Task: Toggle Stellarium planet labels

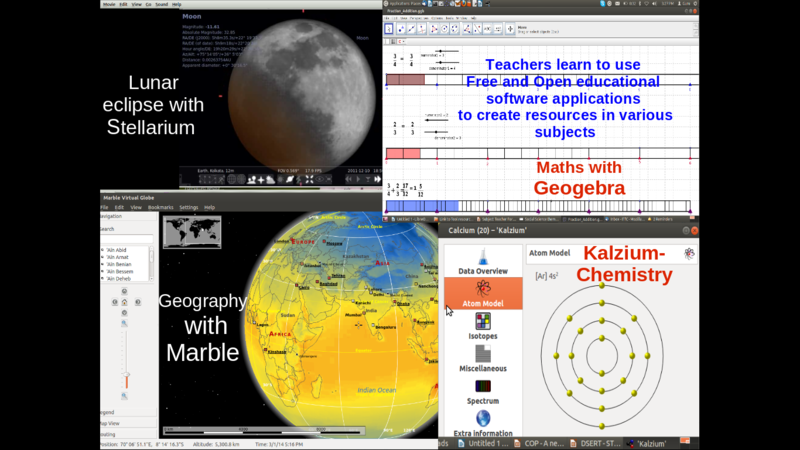Action: coord(290,180)
